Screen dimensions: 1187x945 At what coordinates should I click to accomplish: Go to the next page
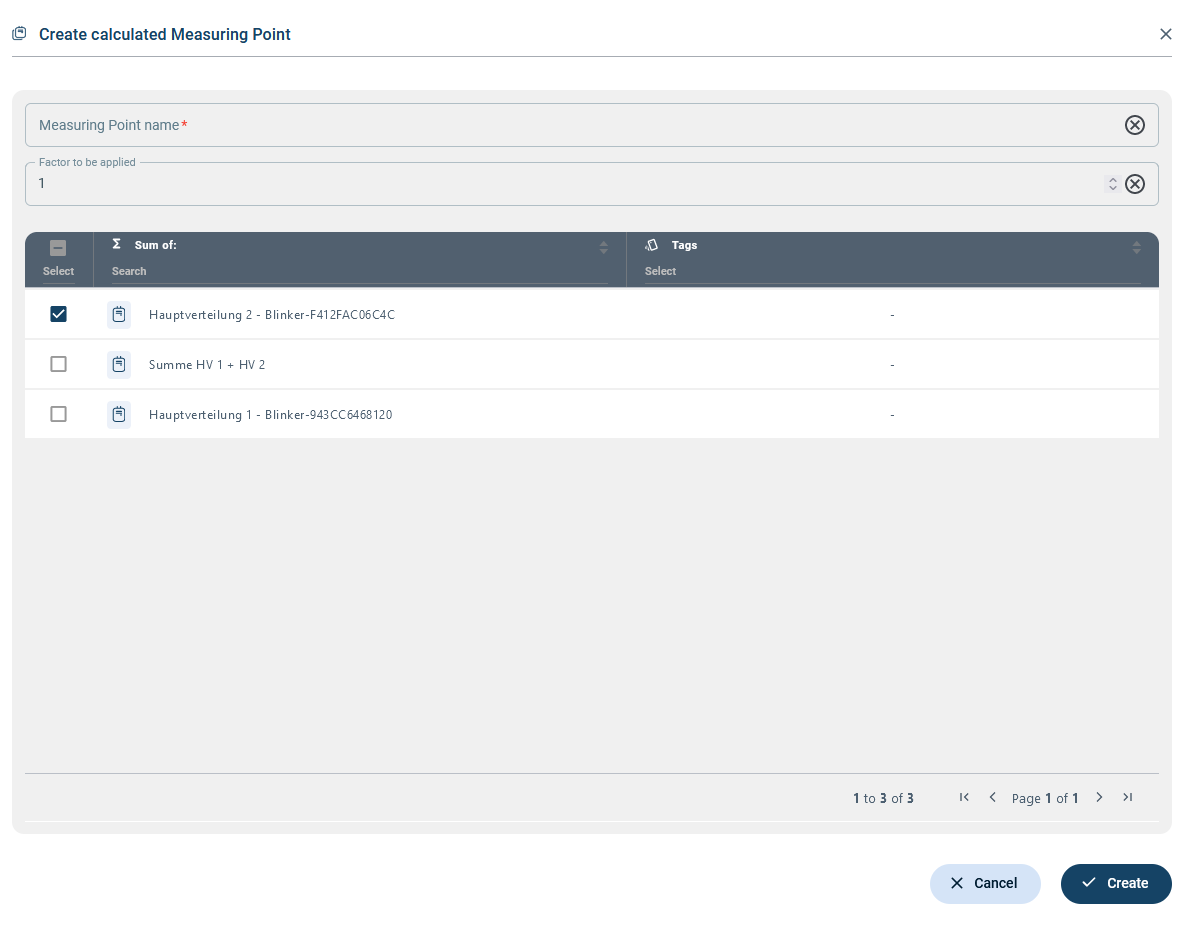pos(1099,797)
